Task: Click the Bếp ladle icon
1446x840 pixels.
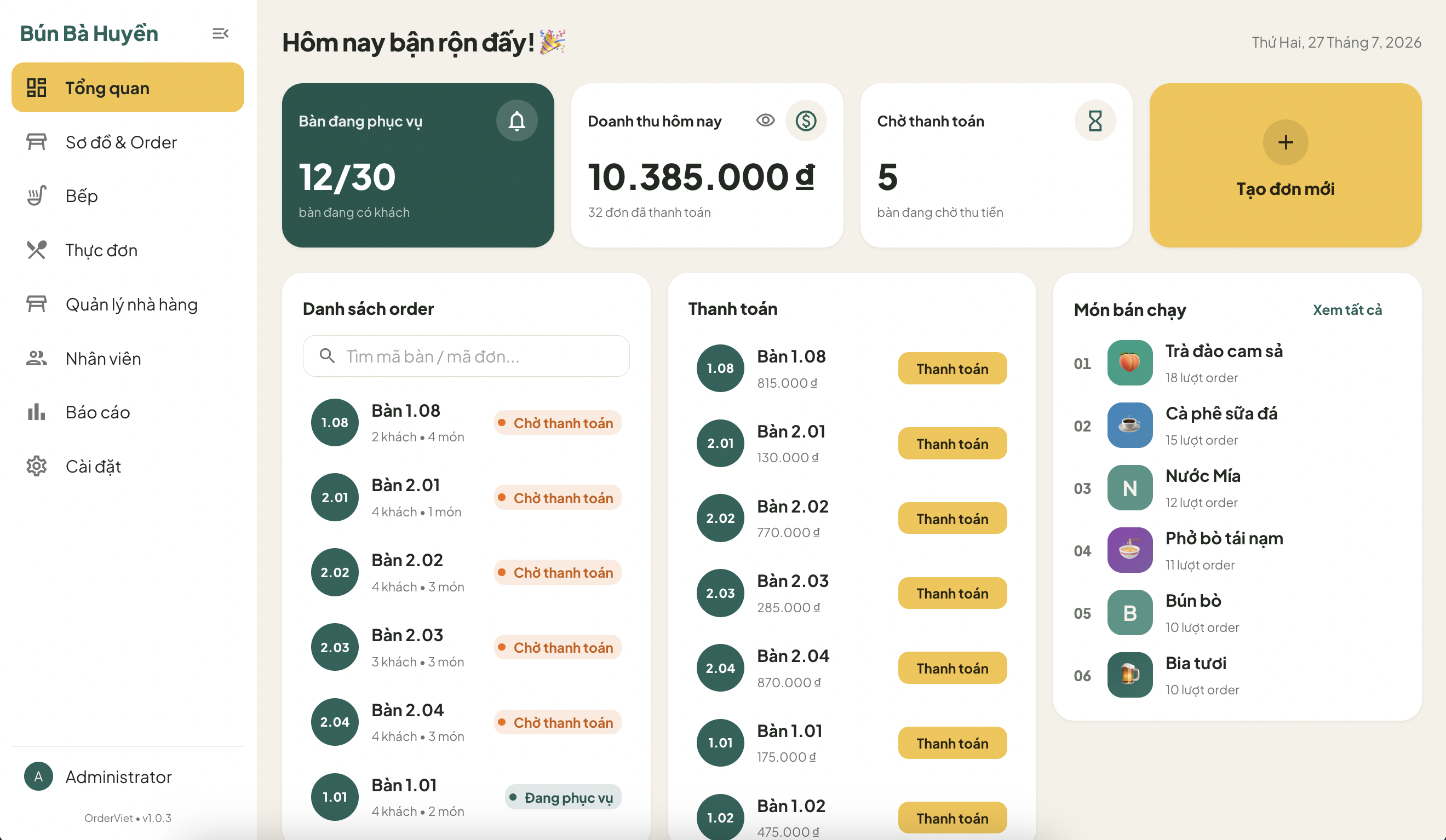Action: pyautogui.click(x=37, y=196)
